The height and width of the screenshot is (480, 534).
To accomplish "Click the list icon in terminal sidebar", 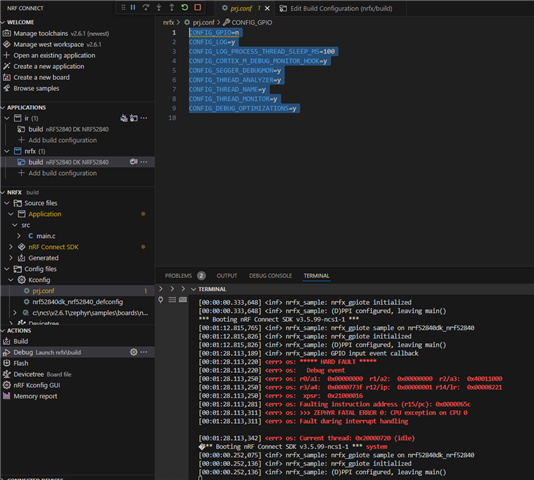I will point(172,300).
